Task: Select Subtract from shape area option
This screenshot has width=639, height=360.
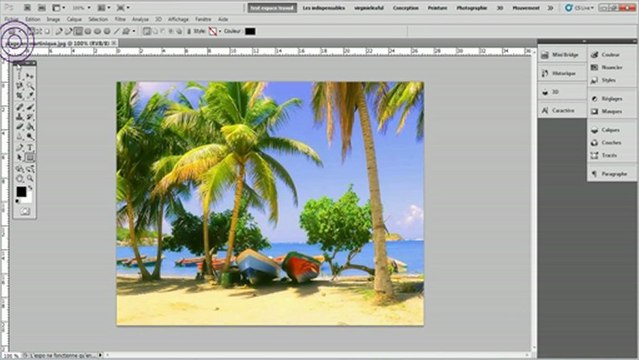Action: [x=163, y=31]
